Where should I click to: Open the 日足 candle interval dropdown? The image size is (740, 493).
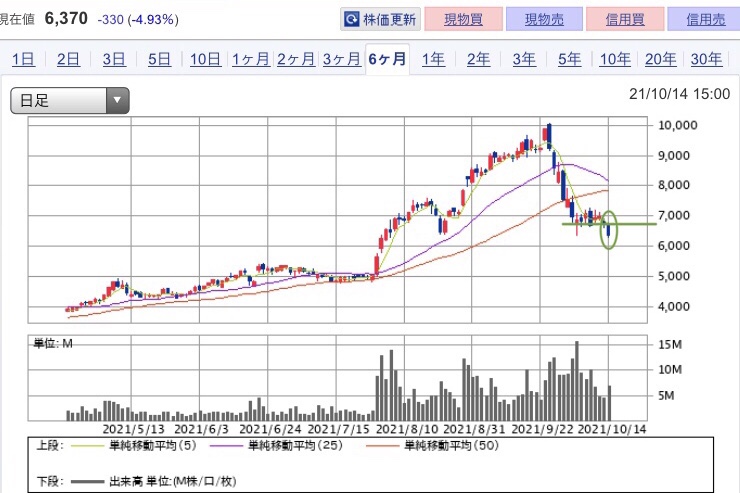pyautogui.click(x=70, y=100)
